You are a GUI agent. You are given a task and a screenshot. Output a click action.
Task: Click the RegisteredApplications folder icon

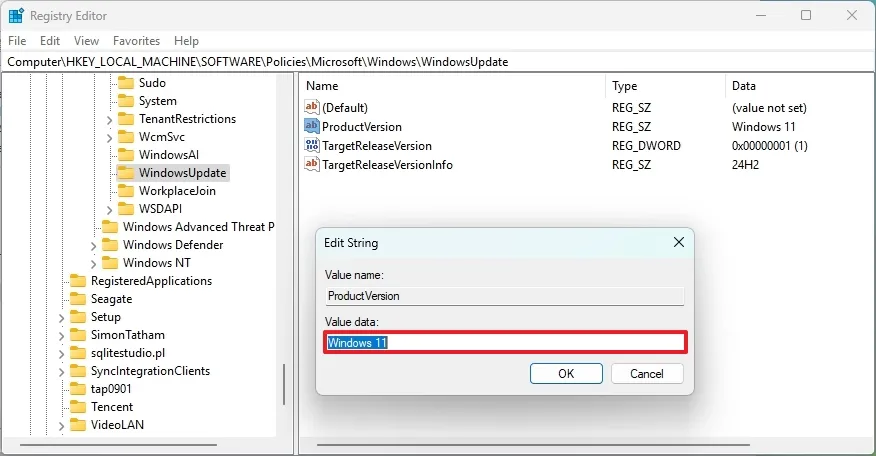[x=78, y=281]
